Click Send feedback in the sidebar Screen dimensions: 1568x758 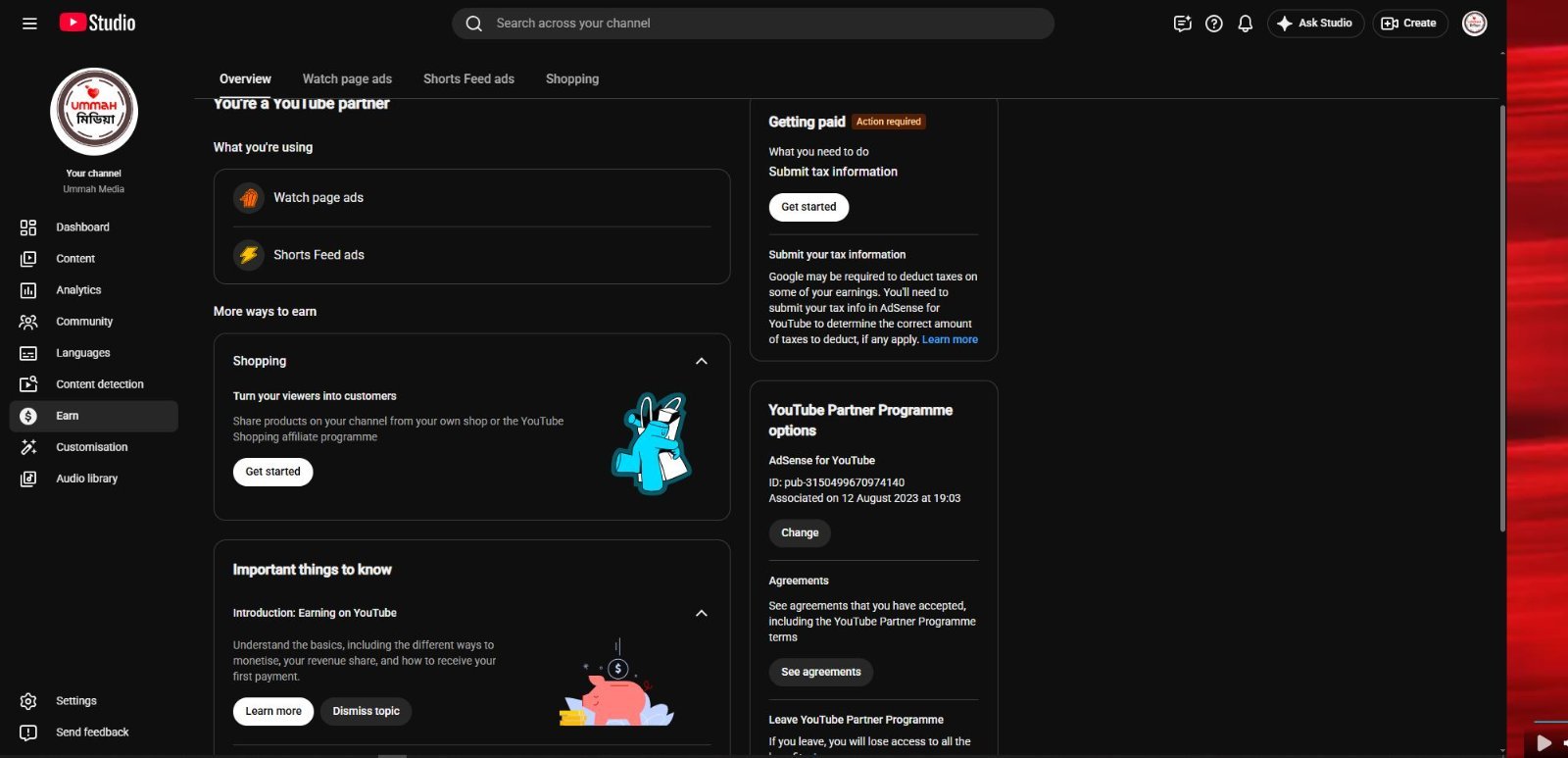pyautogui.click(x=93, y=733)
